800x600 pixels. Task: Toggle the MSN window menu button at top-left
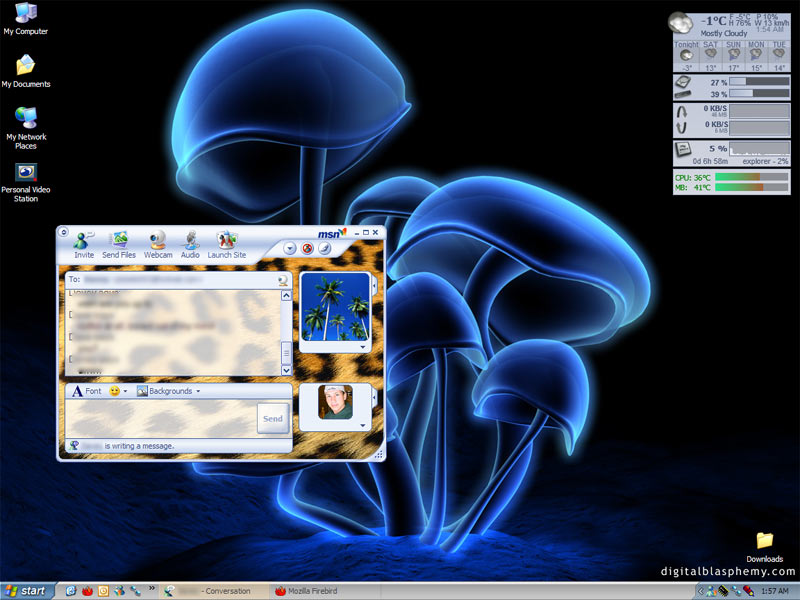[64, 232]
